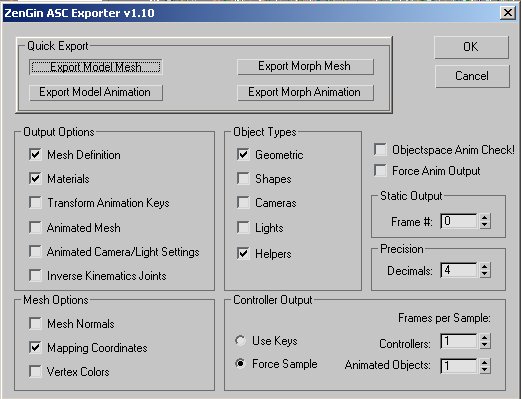Decrease Animated Objects frames down arrow

click(485, 370)
